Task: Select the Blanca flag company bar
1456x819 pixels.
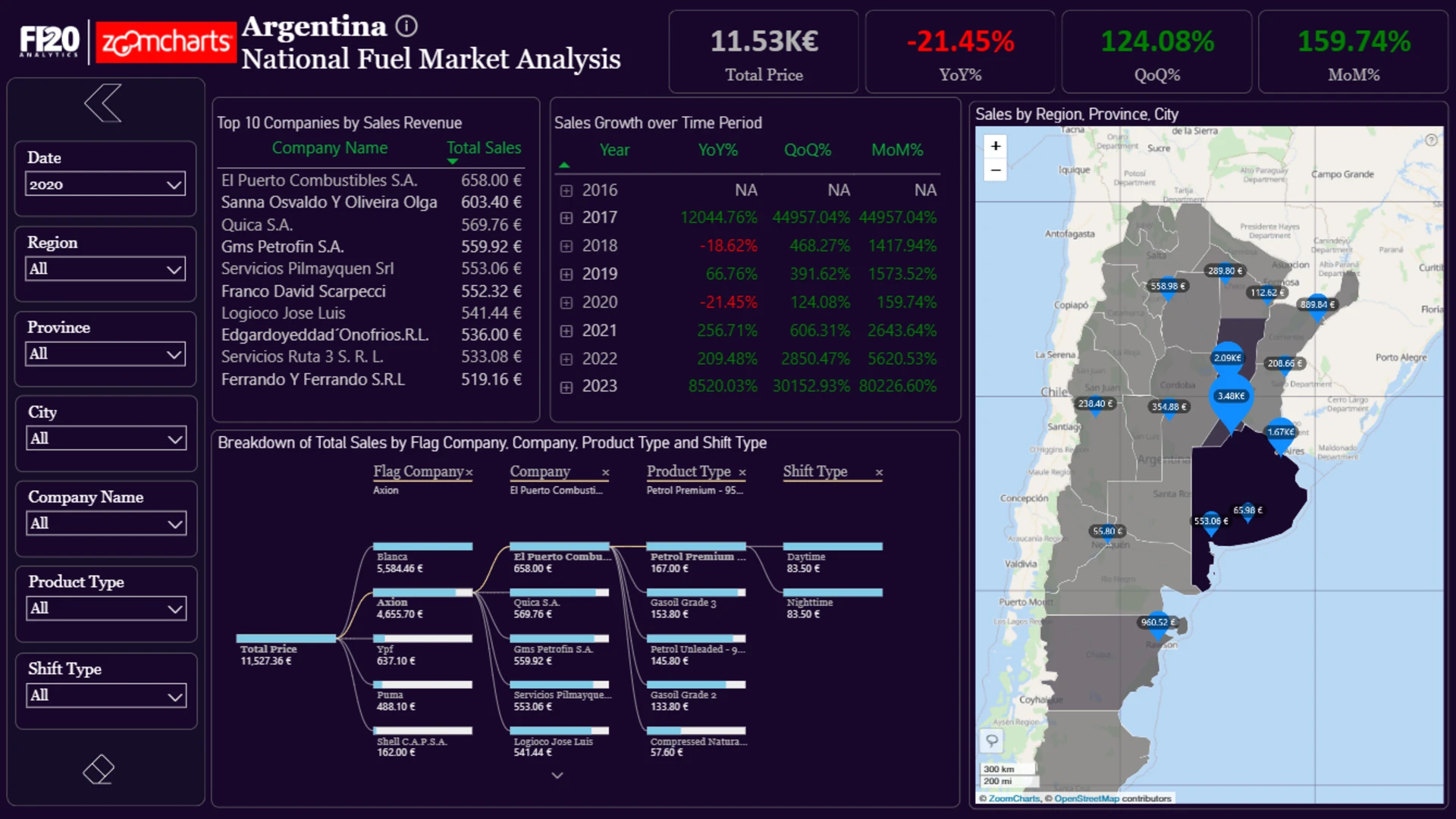Action: [x=422, y=546]
